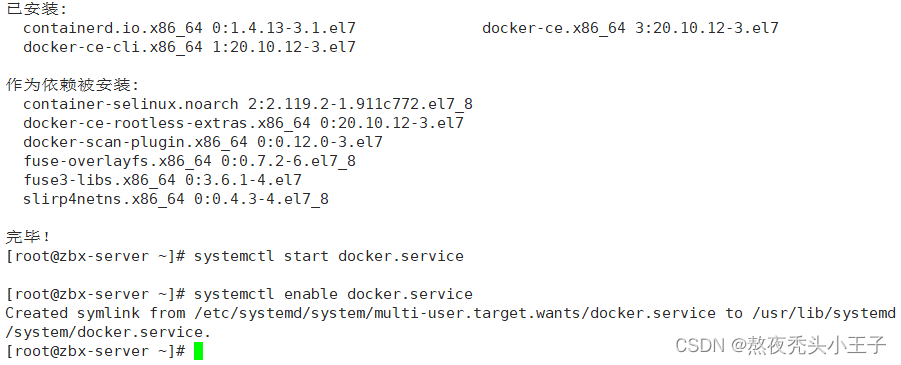Click the 已安装 heading text
901x365 pixels.
click(36, 9)
